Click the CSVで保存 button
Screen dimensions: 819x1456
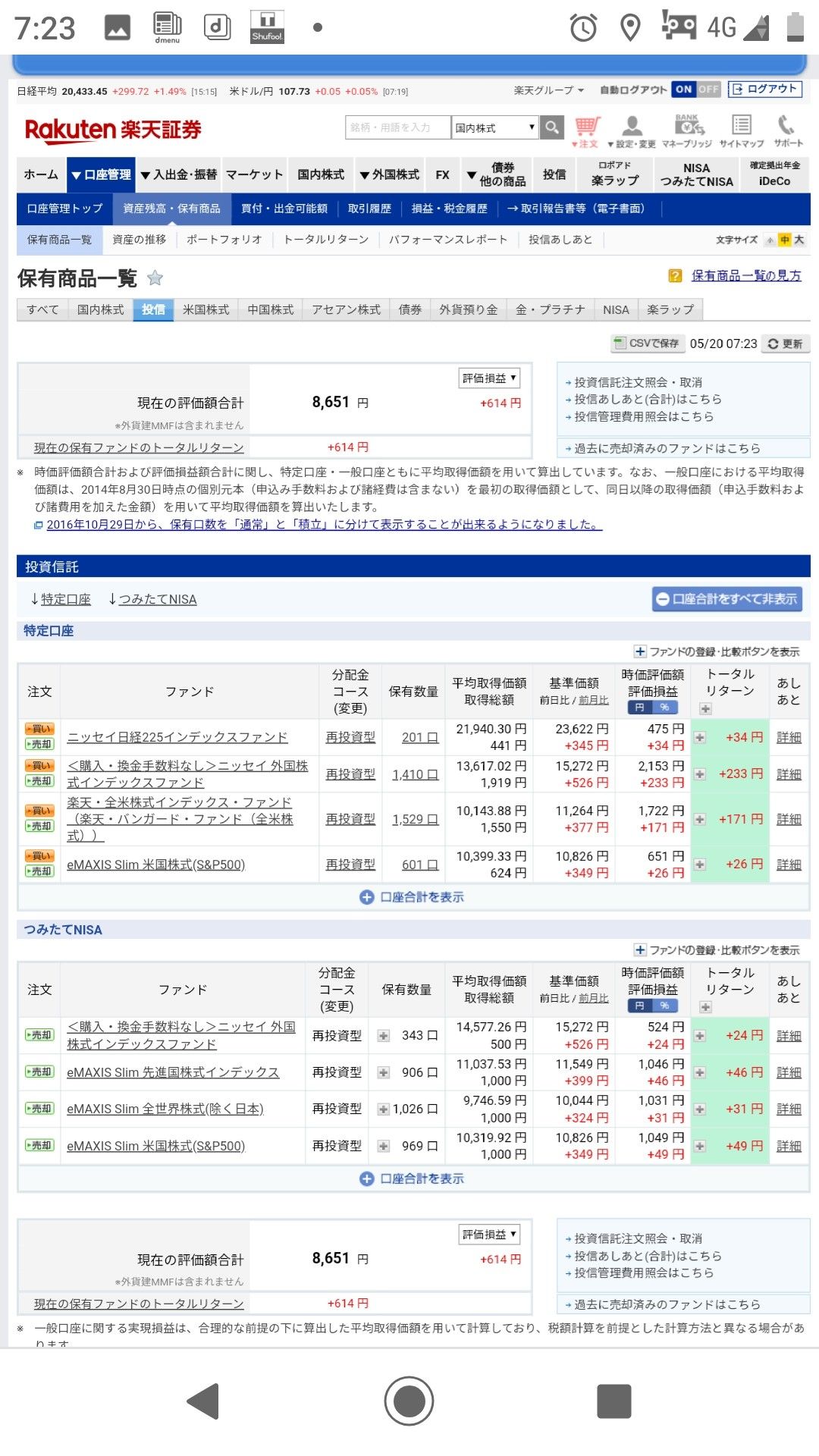[x=648, y=344]
